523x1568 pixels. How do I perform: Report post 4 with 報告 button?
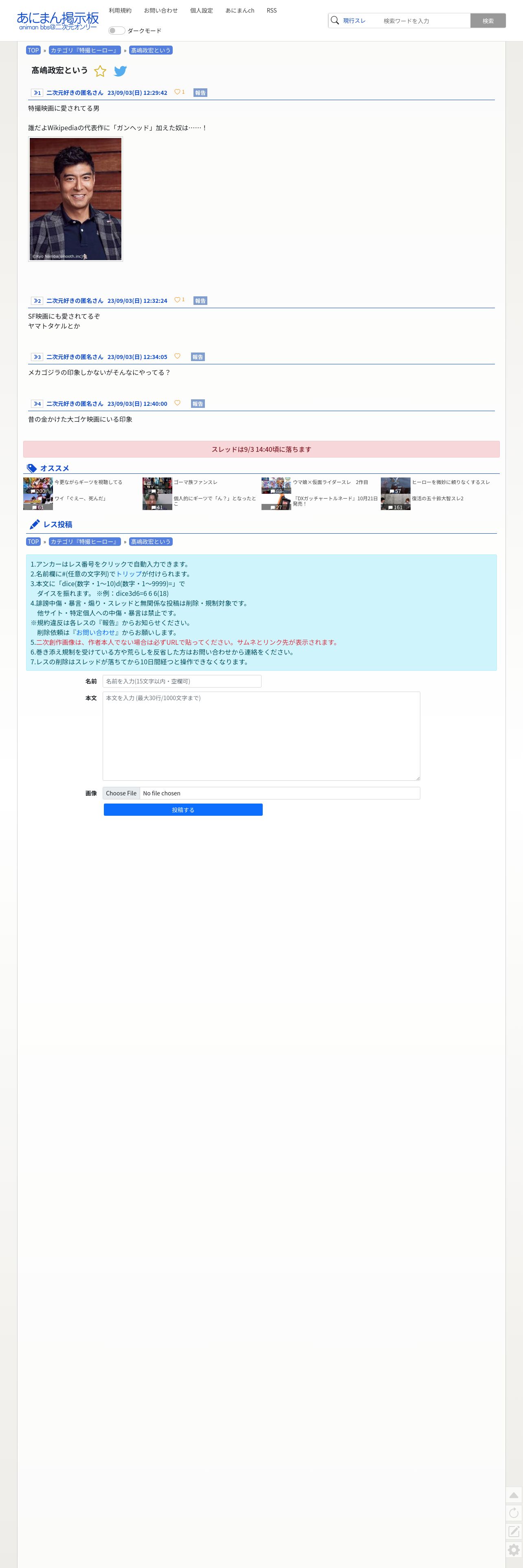point(198,403)
